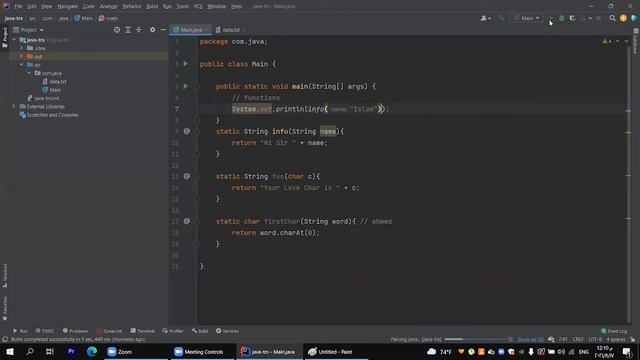The image size is (640, 360).
Task: Change UTF-8 file encoding in status bar
Action: (x=595, y=339)
